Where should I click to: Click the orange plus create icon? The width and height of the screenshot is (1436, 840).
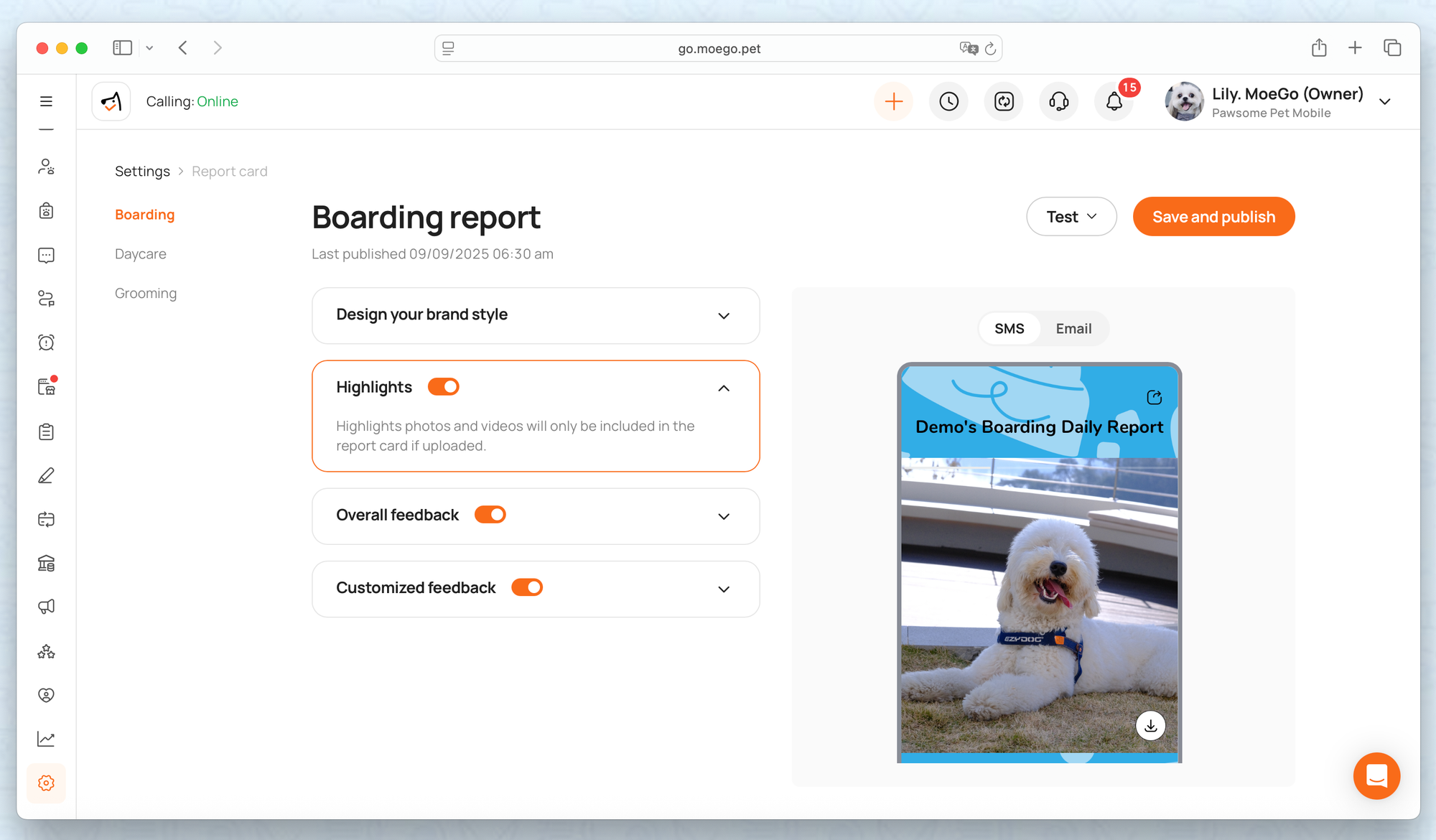pyautogui.click(x=893, y=101)
